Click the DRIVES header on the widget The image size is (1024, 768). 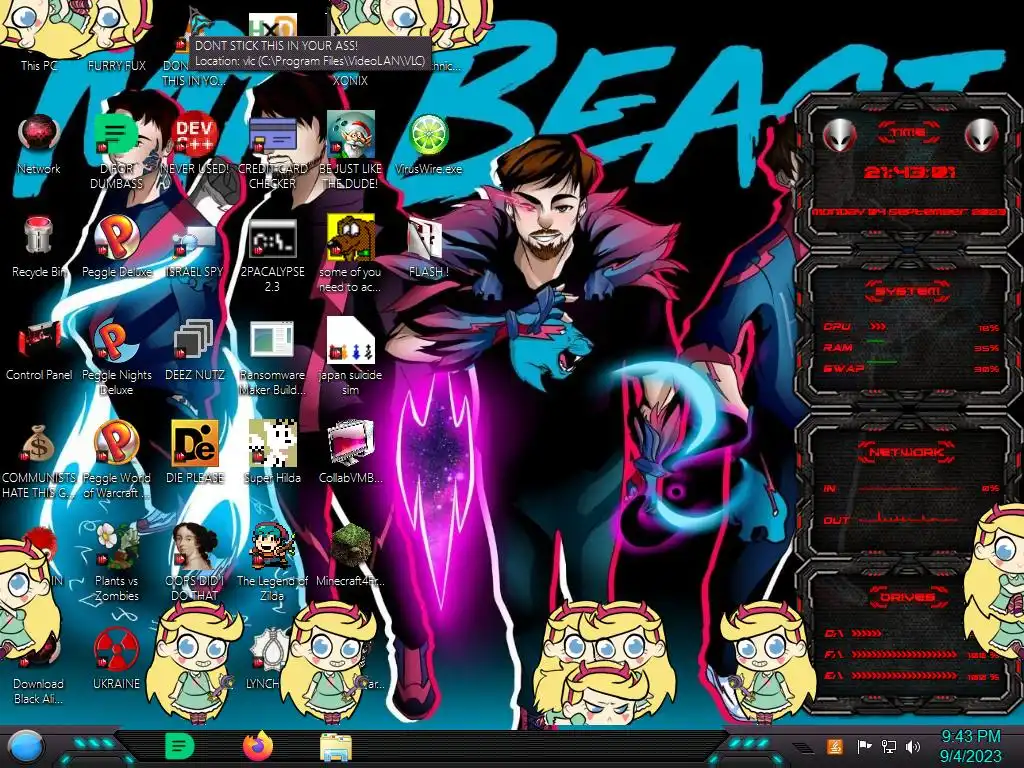[x=908, y=597]
